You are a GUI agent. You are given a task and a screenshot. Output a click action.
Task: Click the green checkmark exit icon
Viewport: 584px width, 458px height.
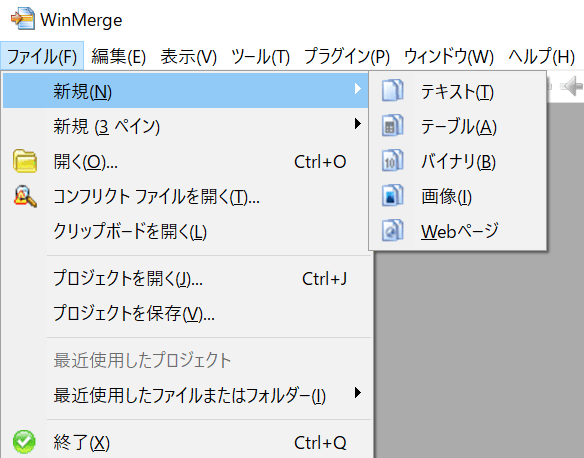24,442
